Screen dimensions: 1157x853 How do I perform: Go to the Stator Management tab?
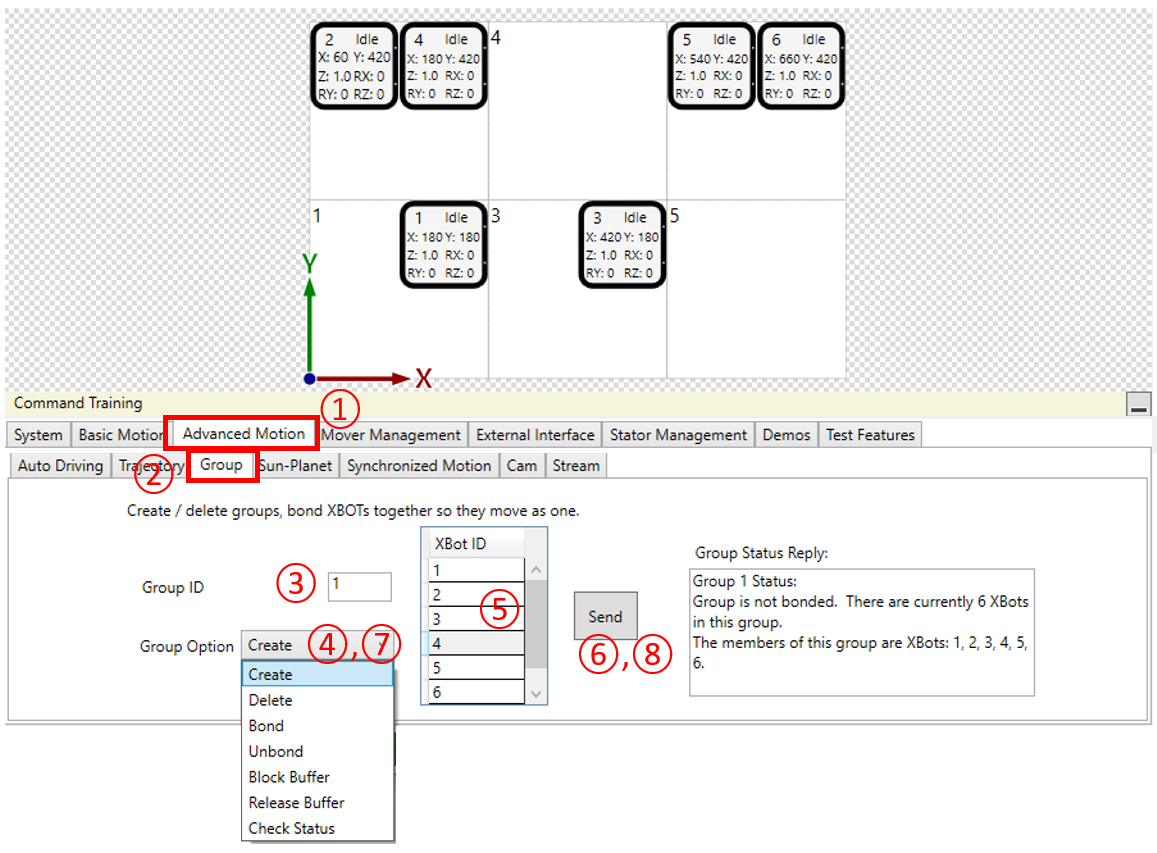(679, 435)
